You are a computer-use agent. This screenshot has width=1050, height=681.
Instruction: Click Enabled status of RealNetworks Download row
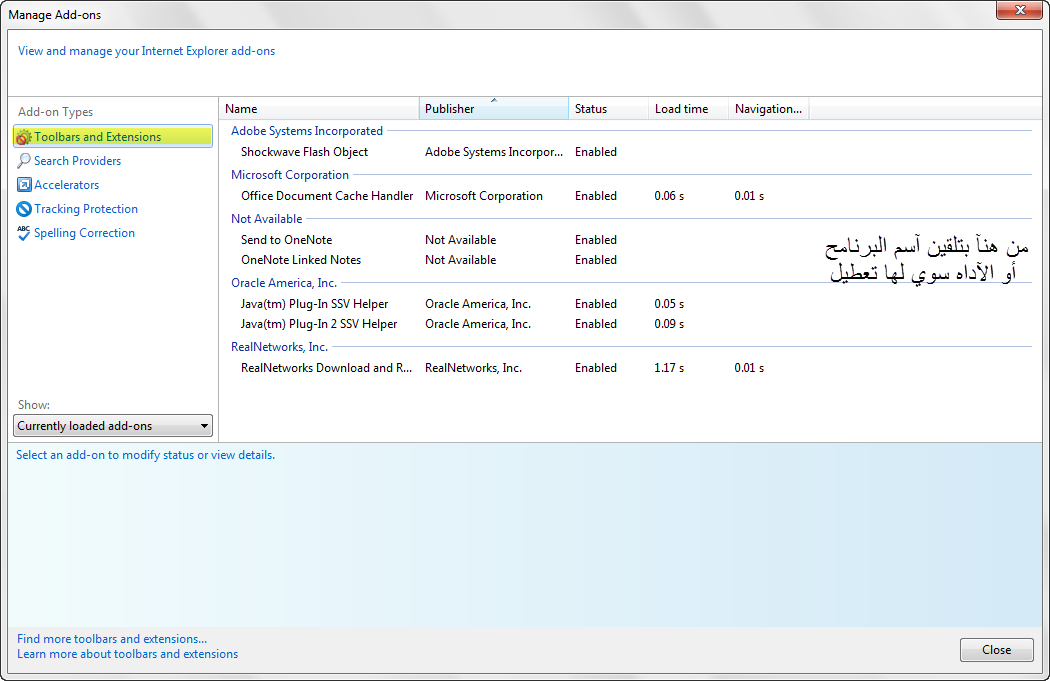[x=596, y=368]
